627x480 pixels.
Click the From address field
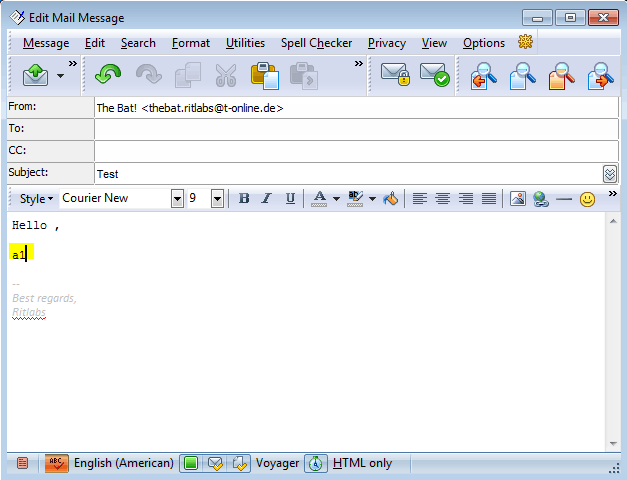(x=356, y=108)
